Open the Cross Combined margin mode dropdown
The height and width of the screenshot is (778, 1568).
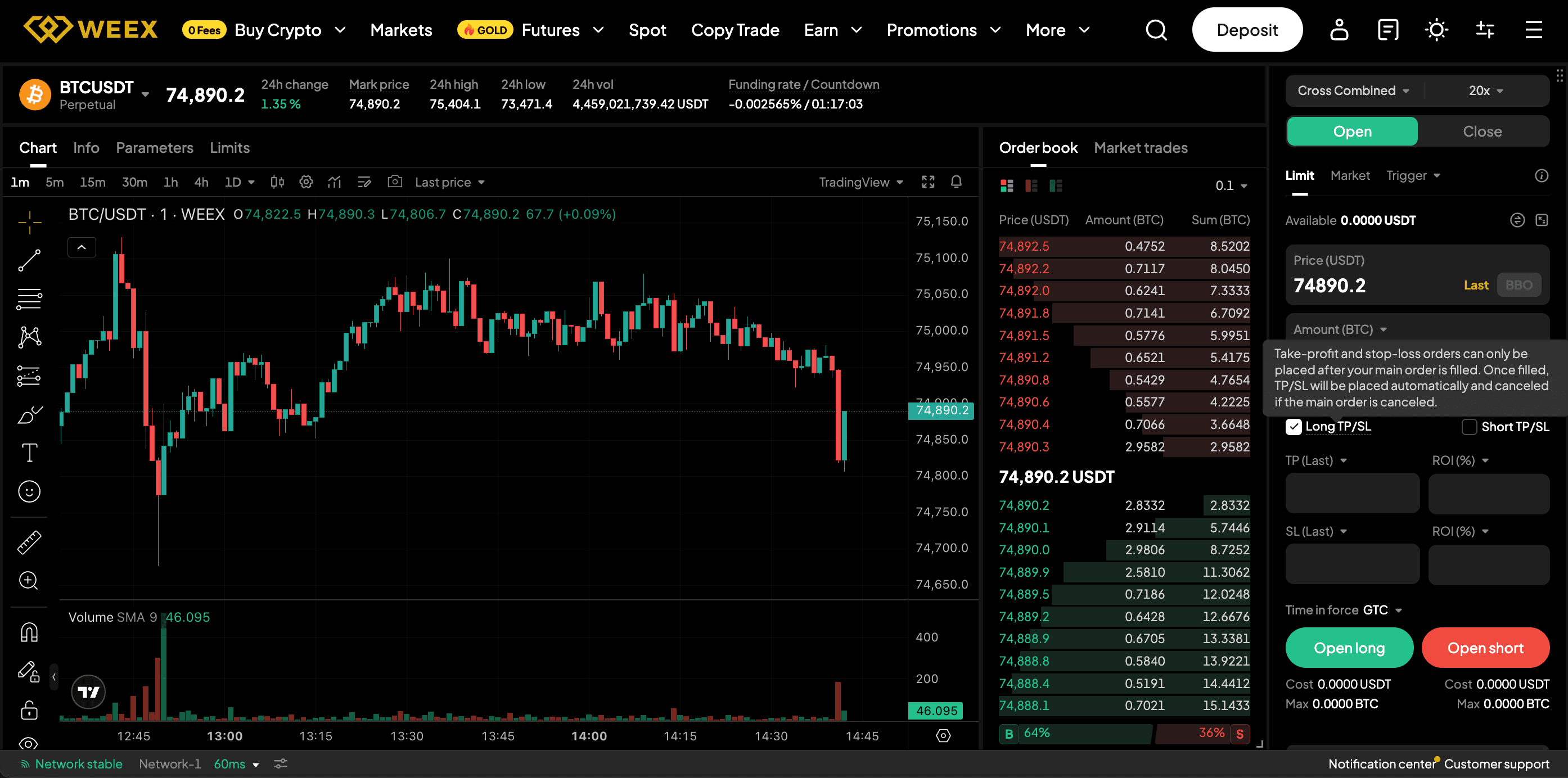(1353, 91)
